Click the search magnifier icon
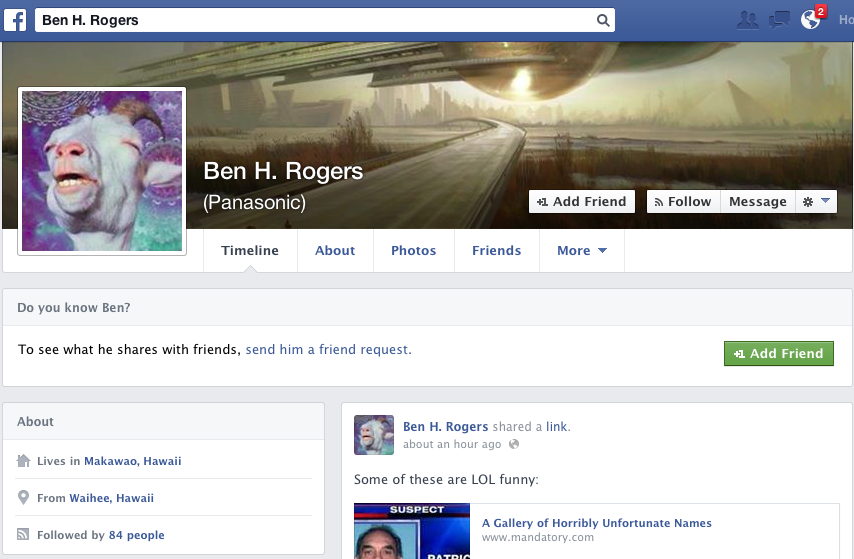 point(602,20)
